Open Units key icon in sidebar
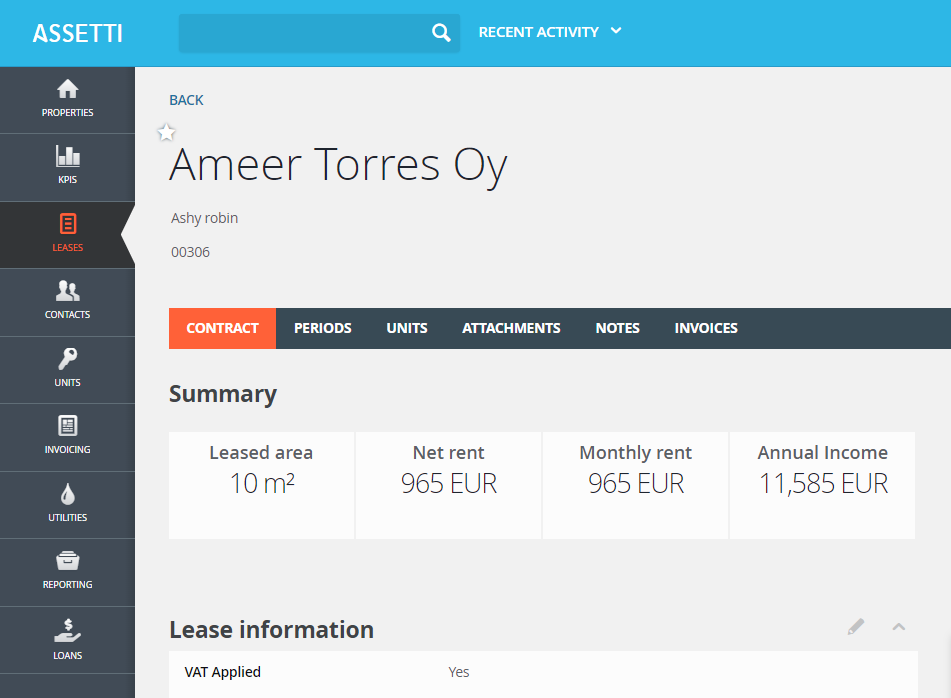Image resolution: width=951 pixels, height=698 pixels. pos(67,370)
